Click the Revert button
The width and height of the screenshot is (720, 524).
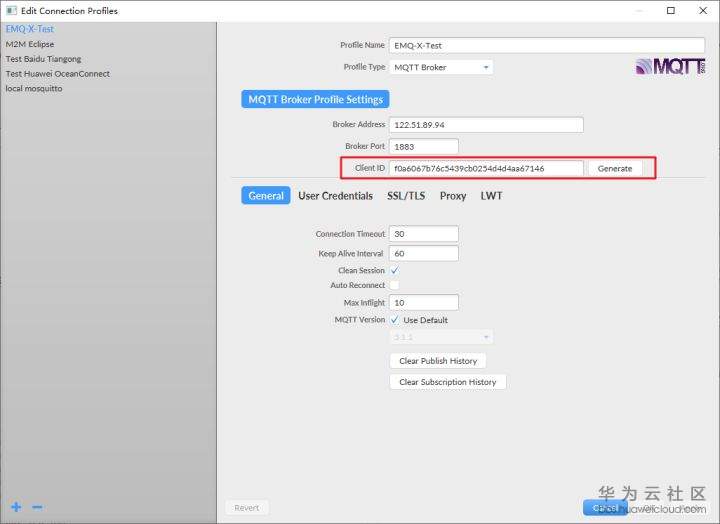point(247,508)
